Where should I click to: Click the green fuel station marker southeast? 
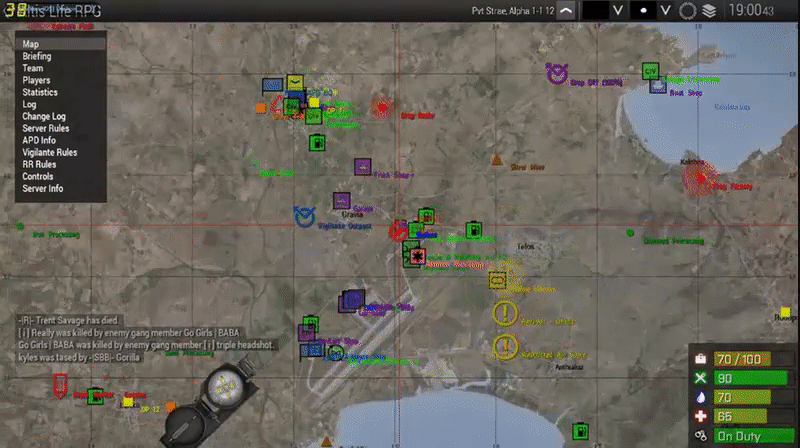click(580, 432)
